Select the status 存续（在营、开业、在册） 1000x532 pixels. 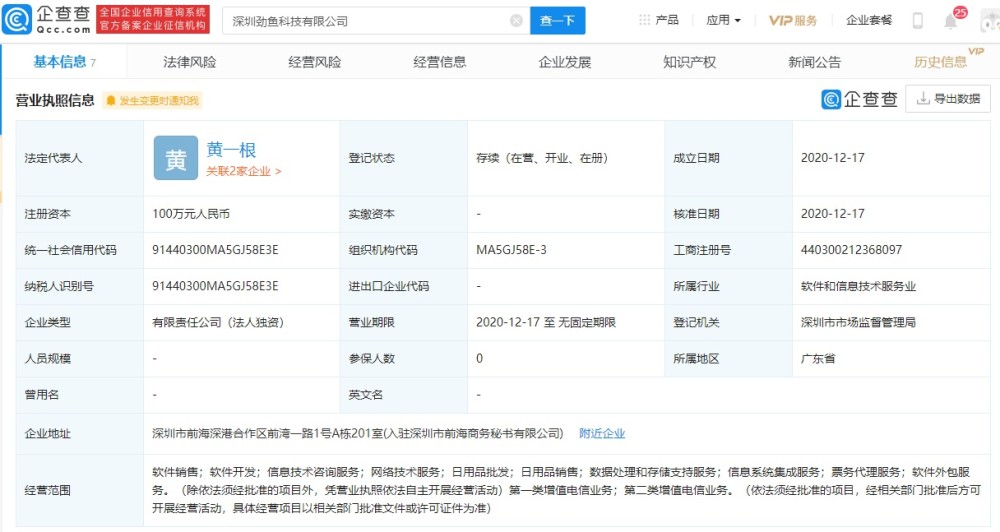tap(542, 158)
